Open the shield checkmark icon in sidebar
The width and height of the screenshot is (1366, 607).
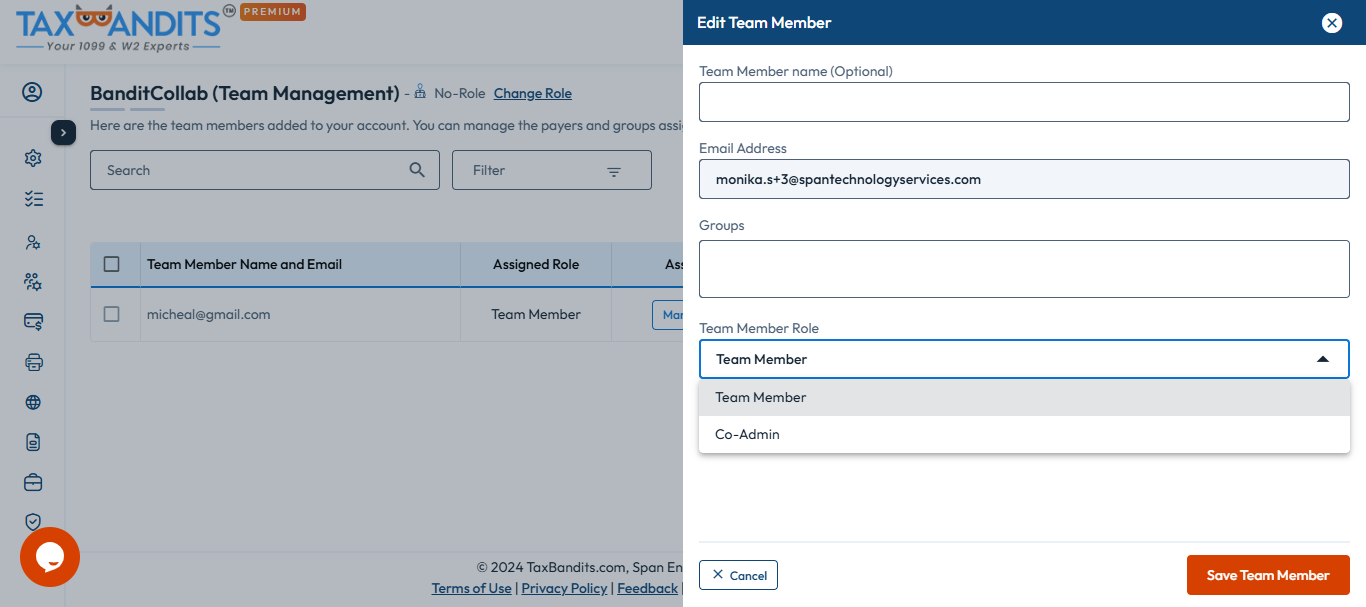33,522
